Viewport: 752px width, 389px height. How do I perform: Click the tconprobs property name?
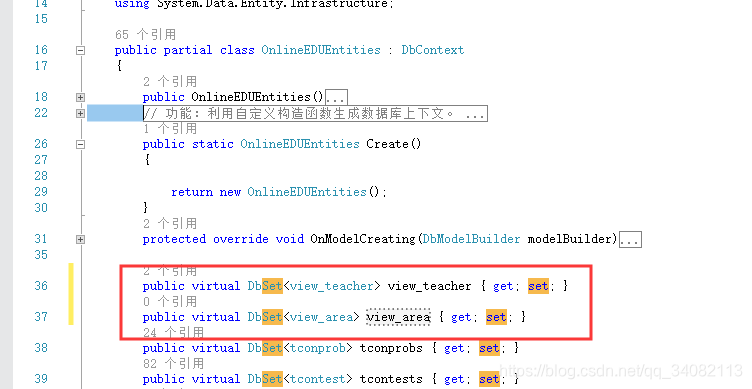391,348
